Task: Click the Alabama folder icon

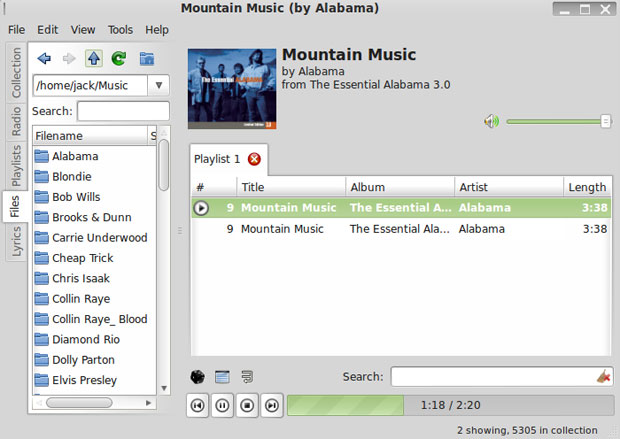Action: [x=42, y=156]
